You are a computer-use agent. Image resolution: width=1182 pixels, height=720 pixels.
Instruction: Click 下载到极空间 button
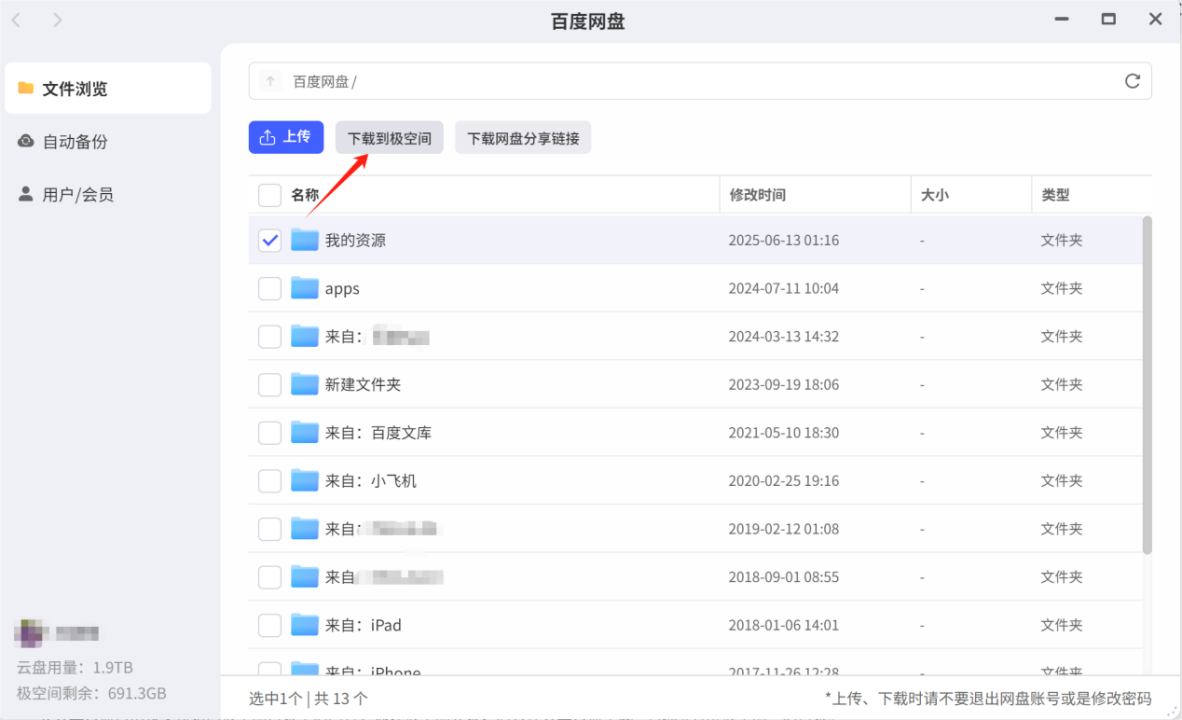tap(389, 138)
